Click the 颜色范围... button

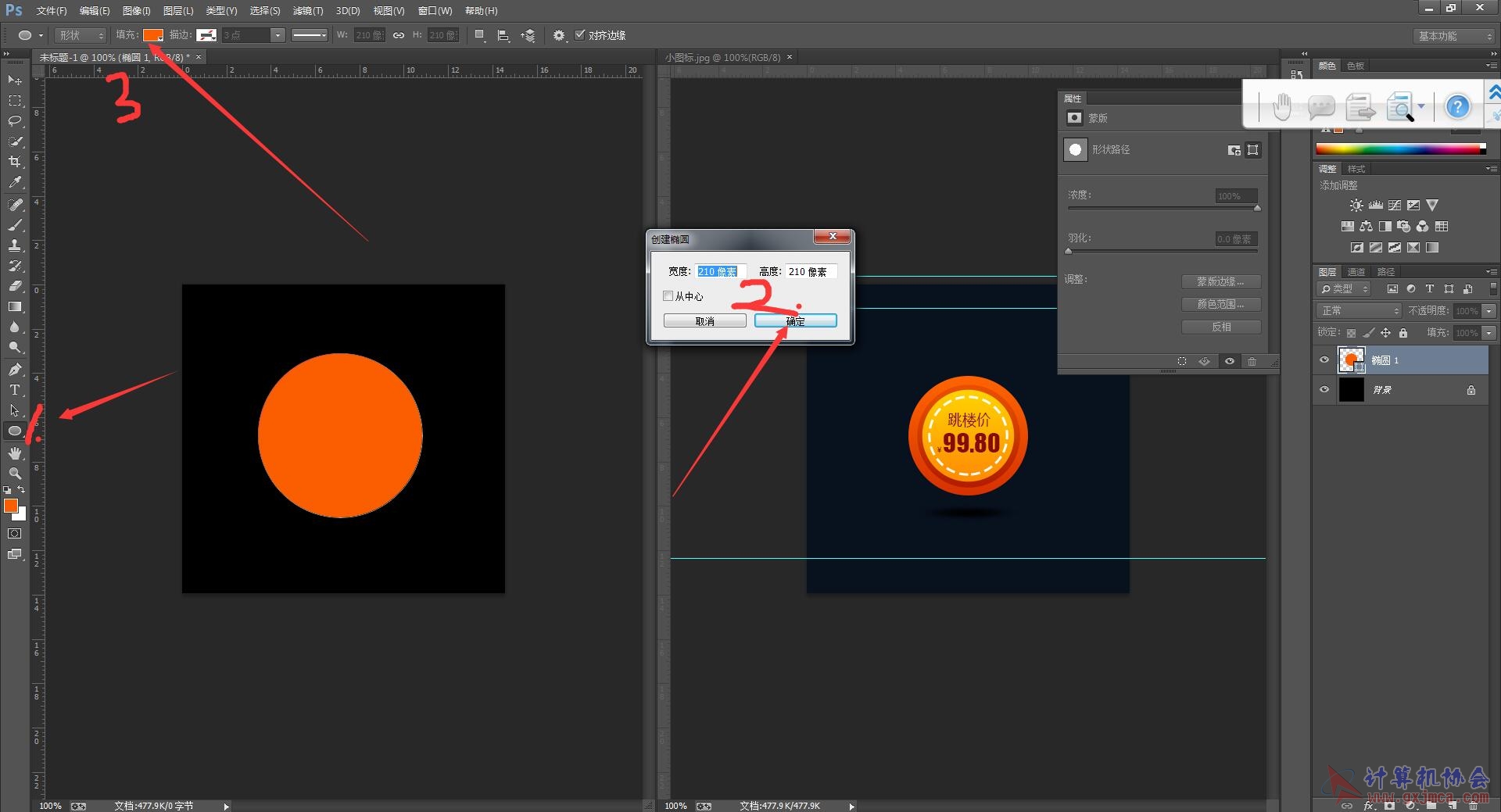1221,304
